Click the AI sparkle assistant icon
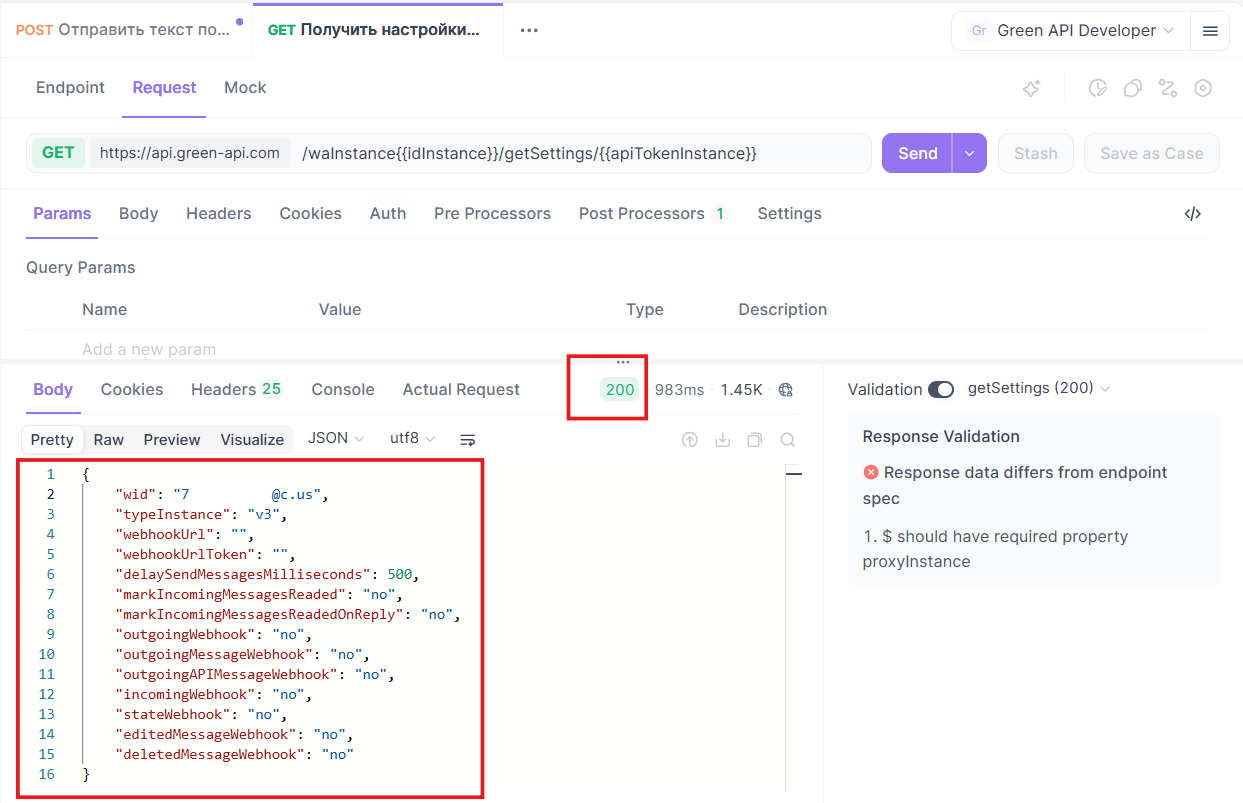The height and width of the screenshot is (803, 1243). [x=1031, y=88]
